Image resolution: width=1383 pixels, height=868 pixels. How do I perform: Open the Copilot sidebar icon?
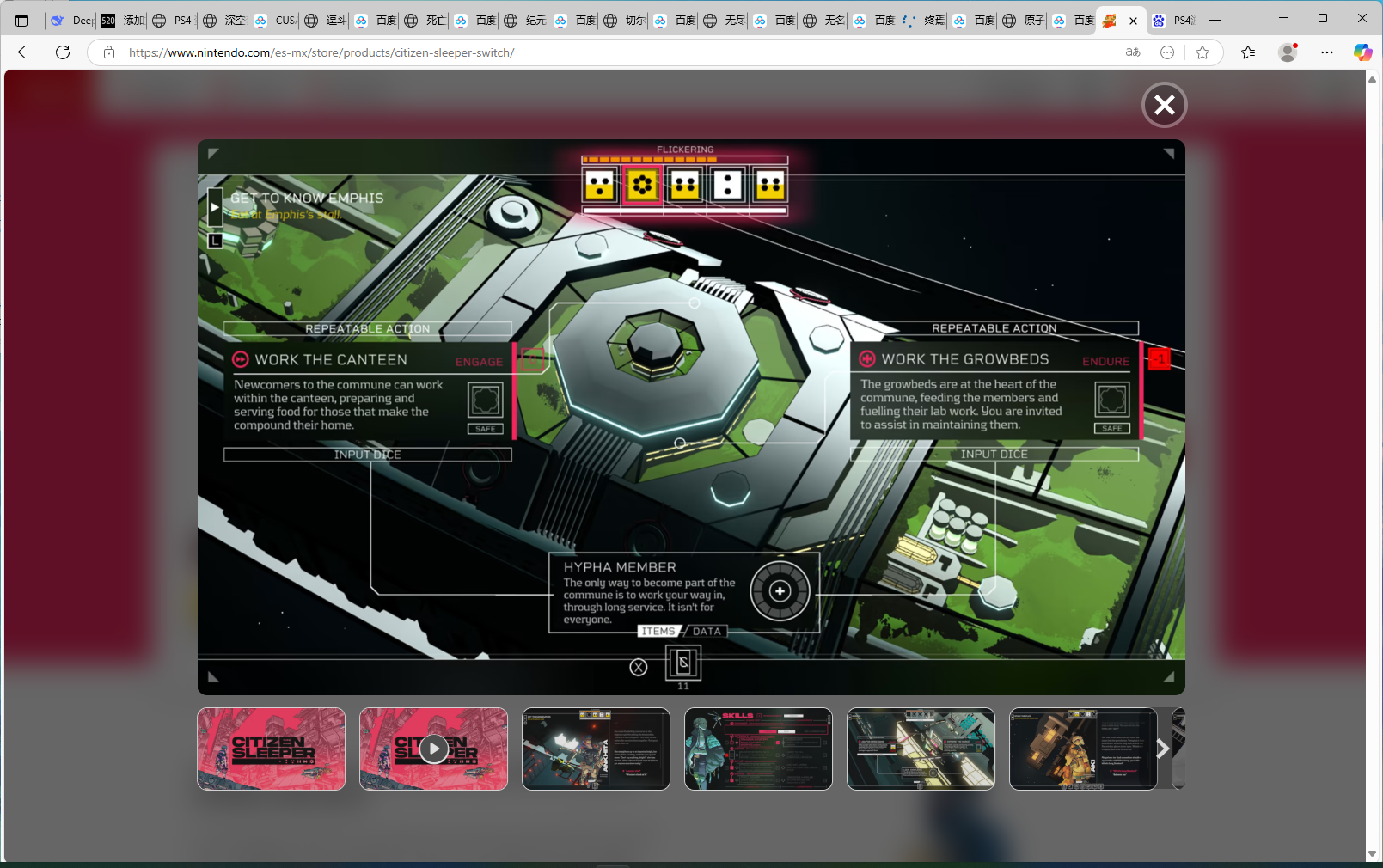[x=1362, y=52]
